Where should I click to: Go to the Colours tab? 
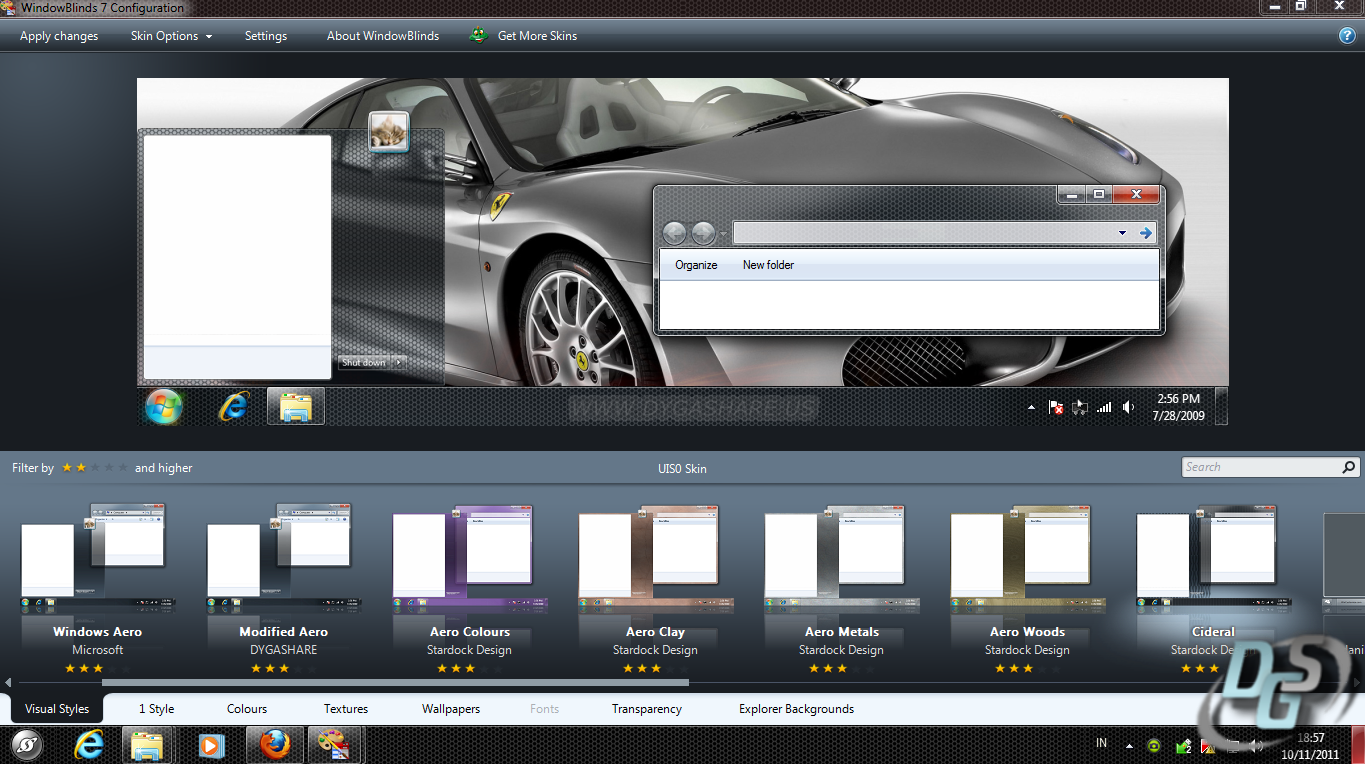(247, 709)
